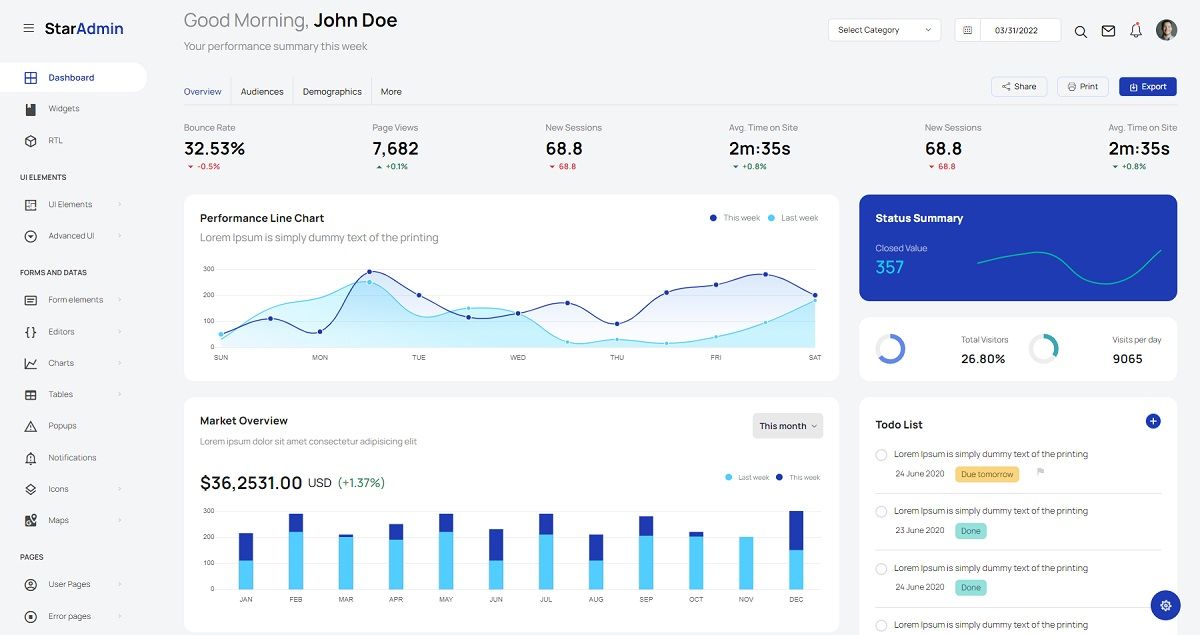Open the Maps section from the sidebar
Image resolution: width=1200 pixels, height=635 pixels.
click(x=58, y=520)
